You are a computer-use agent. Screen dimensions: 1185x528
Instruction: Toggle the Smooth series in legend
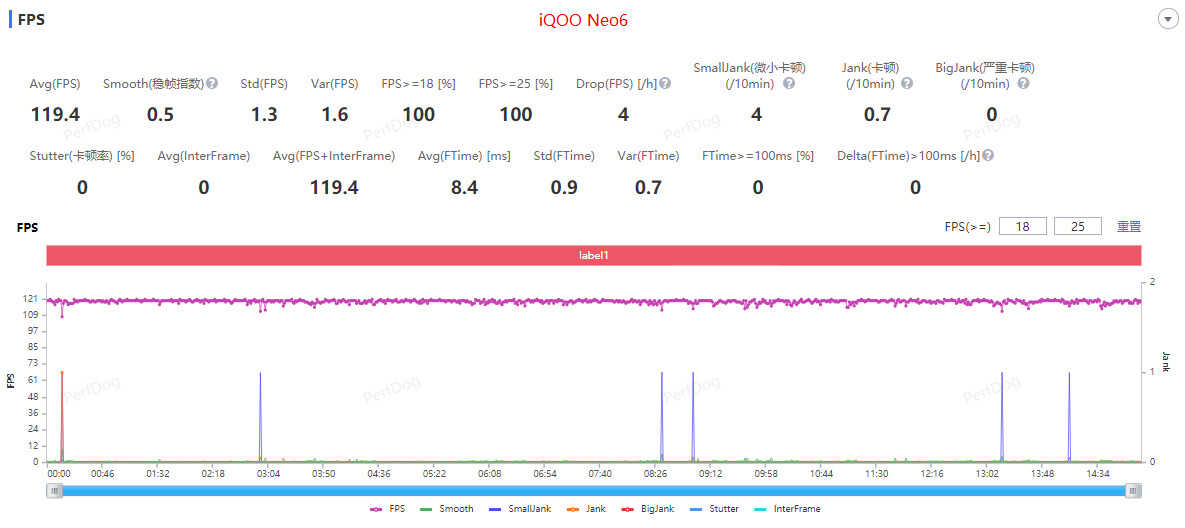coord(447,509)
